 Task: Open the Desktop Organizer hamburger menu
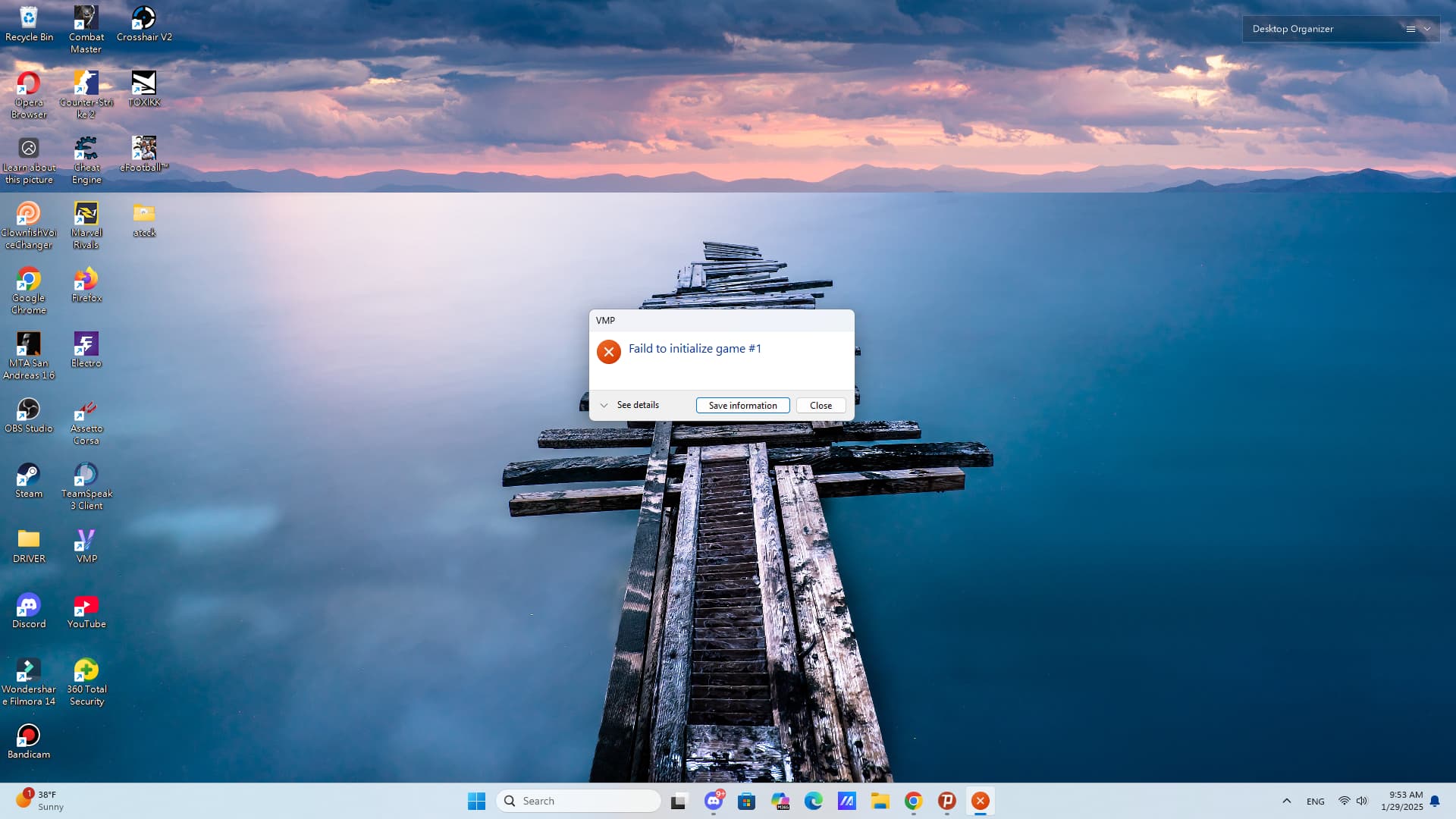[x=1410, y=29]
